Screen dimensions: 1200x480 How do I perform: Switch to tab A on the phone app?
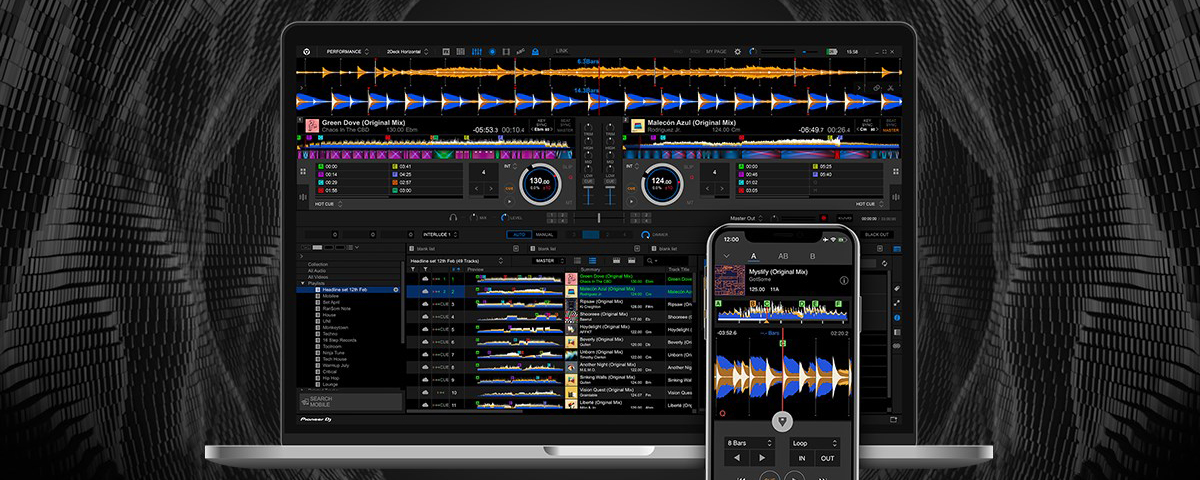753,256
